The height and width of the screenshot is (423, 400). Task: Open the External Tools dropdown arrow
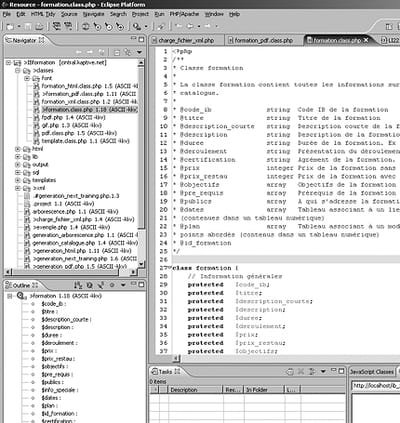pyautogui.click(x=146, y=26)
